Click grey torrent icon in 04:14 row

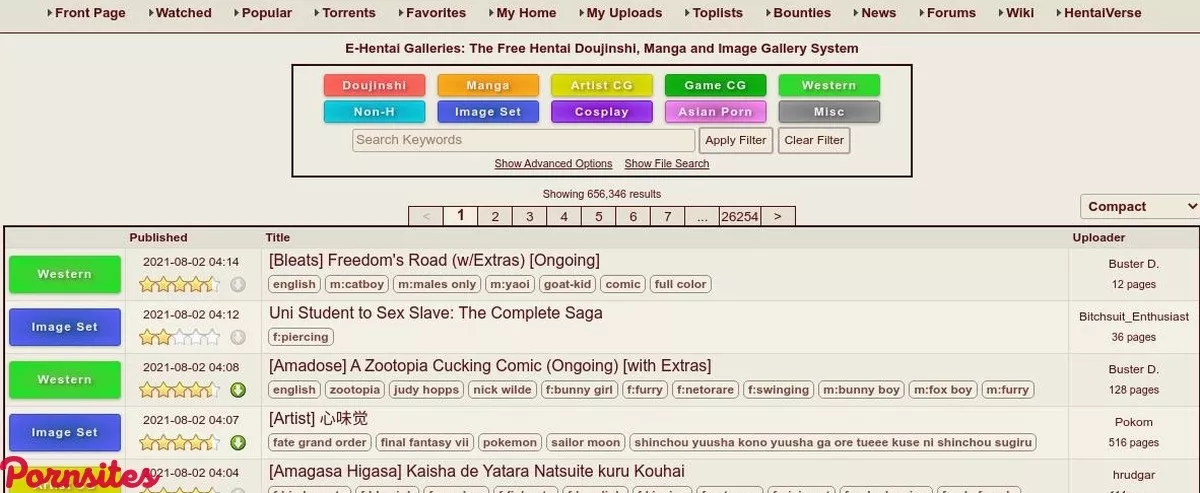[237, 284]
